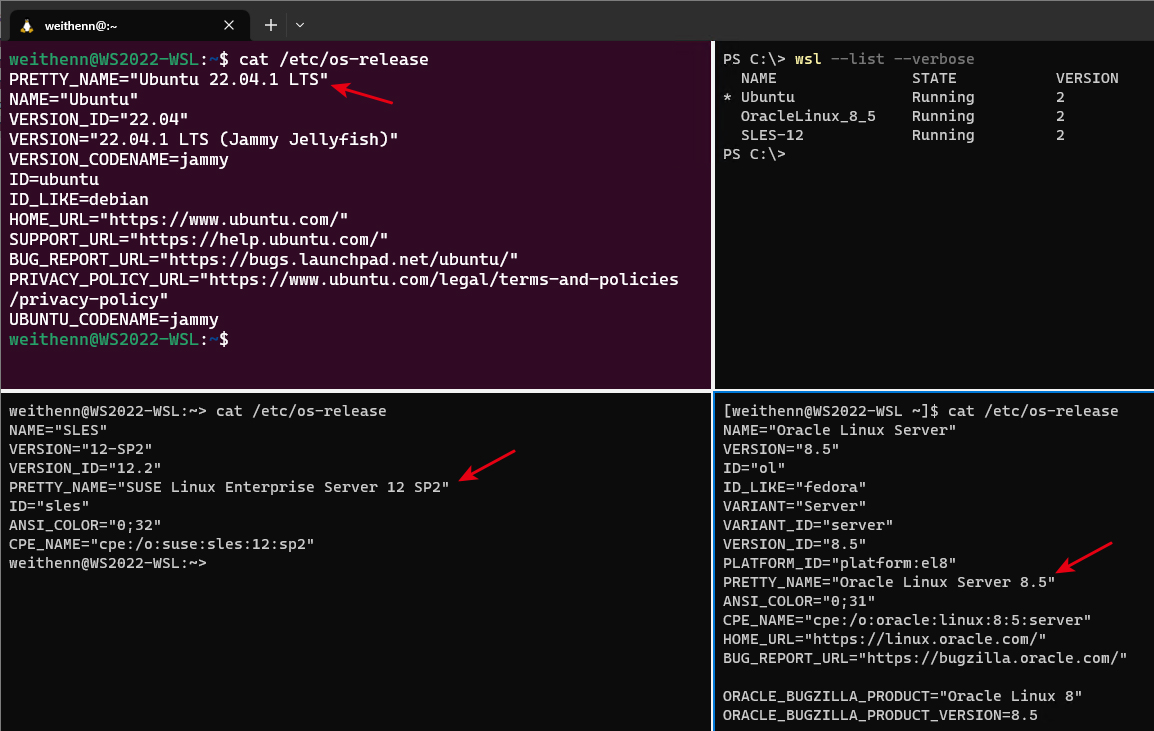The image size is (1154, 731).
Task: Select the ORACLE_BUGZILLA_PRODUCT="Oracle Linux 8" line
Action: [x=903, y=696]
